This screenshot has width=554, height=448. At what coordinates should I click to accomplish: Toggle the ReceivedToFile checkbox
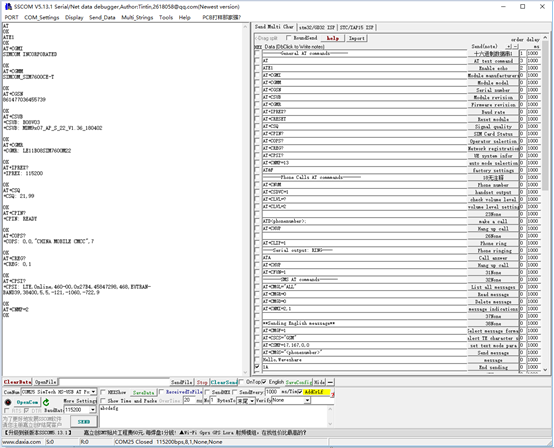point(161,391)
